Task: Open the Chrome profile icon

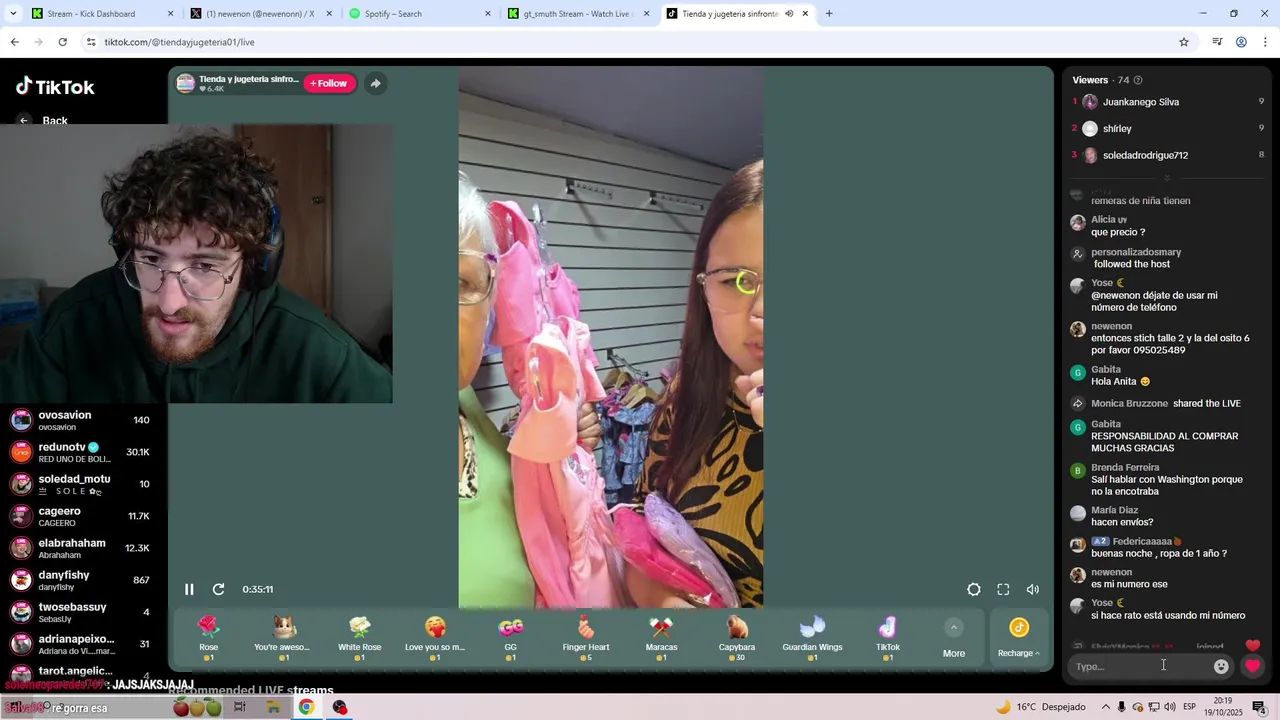Action: click(x=1241, y=42)
